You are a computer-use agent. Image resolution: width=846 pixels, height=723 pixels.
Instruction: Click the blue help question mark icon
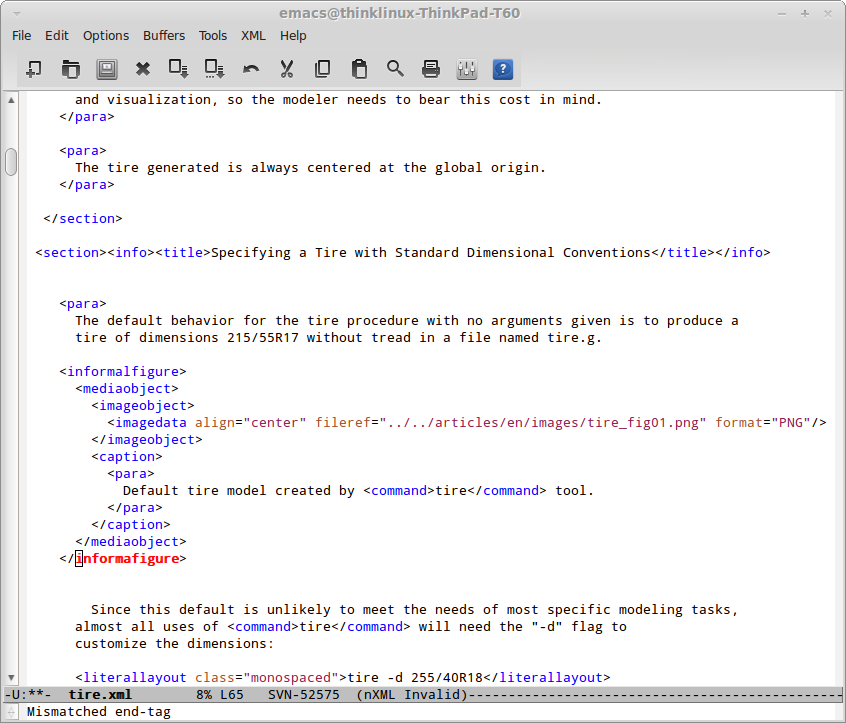tap(503, 69)
